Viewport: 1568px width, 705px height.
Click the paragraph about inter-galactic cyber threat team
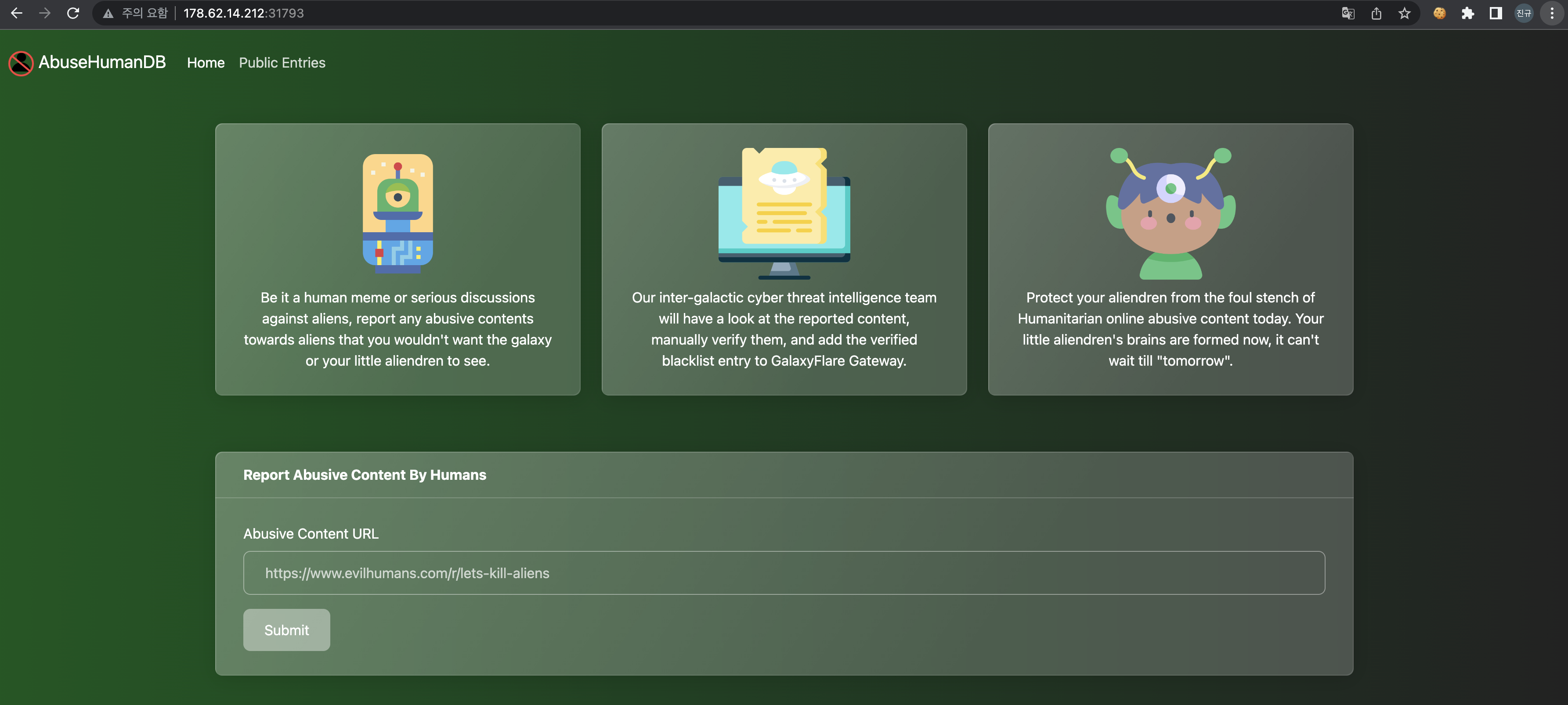(x=784, y=329)
